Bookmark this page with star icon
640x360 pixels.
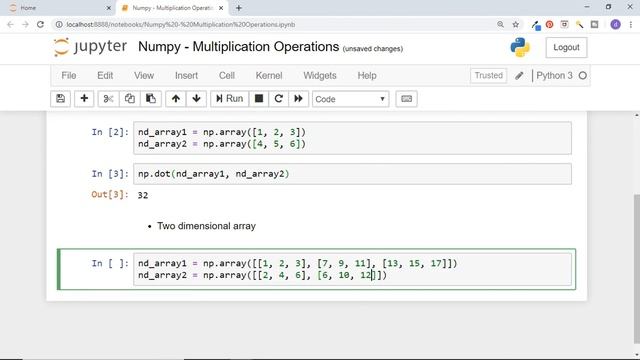[516, 24]
